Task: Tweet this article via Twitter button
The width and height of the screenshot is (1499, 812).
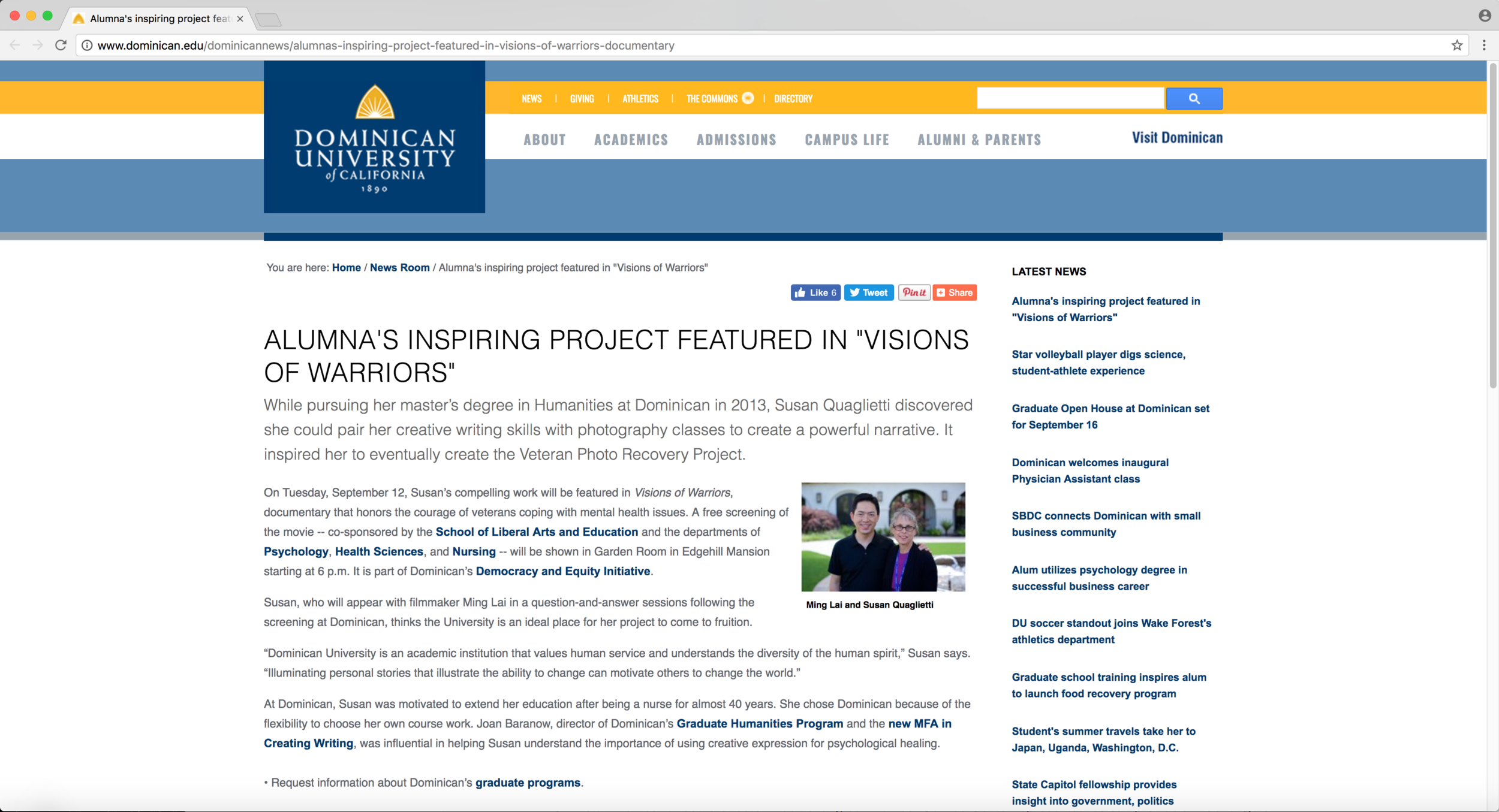Action: pyautogui.click(x=868, y=292)
